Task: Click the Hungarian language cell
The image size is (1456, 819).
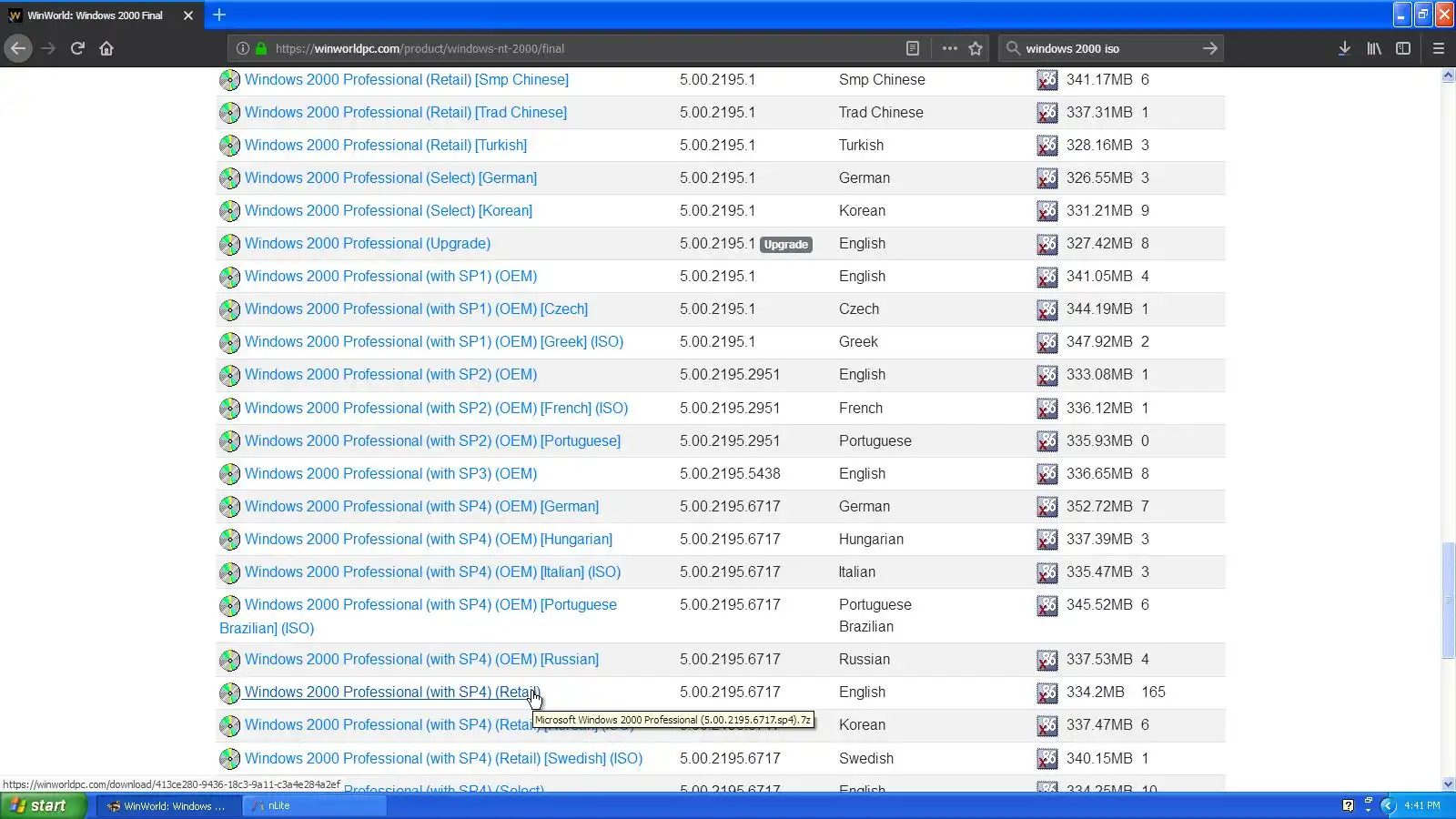Action: click(x=871, y=539)
